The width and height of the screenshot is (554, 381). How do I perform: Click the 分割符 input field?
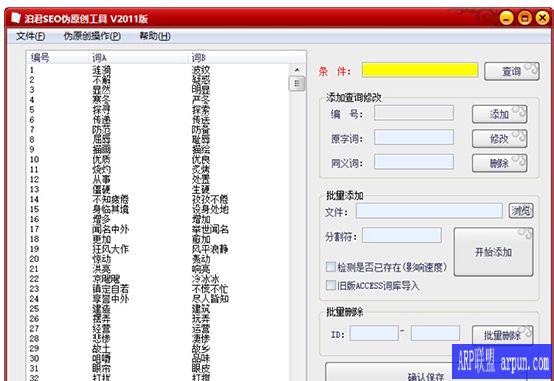click(x=402, y=235)
